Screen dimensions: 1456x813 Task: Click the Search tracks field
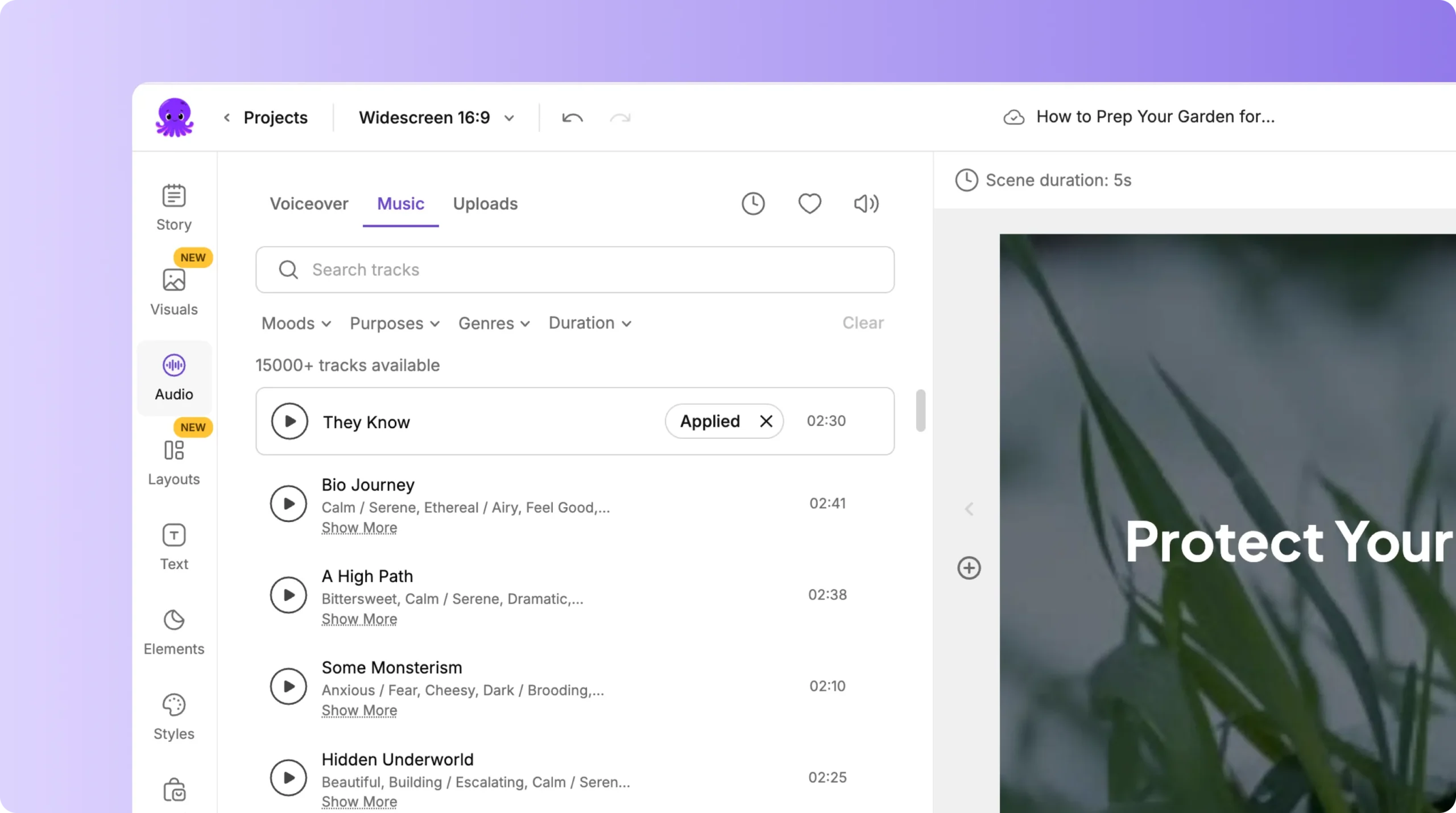click(x=574, y=269)
